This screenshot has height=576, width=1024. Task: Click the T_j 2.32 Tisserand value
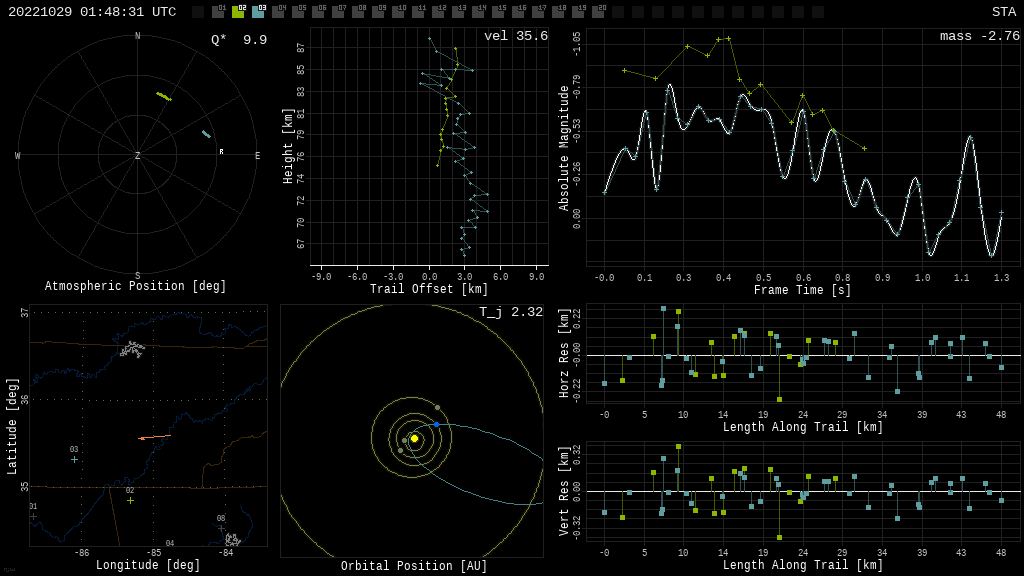click(x=510, y=313)
